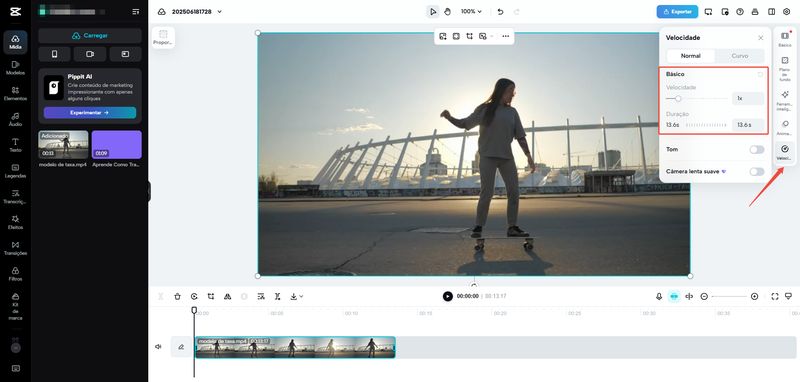
Task: Select the modelo de taxa.mp4 timeline clip
Action: [x=295, y=347]
